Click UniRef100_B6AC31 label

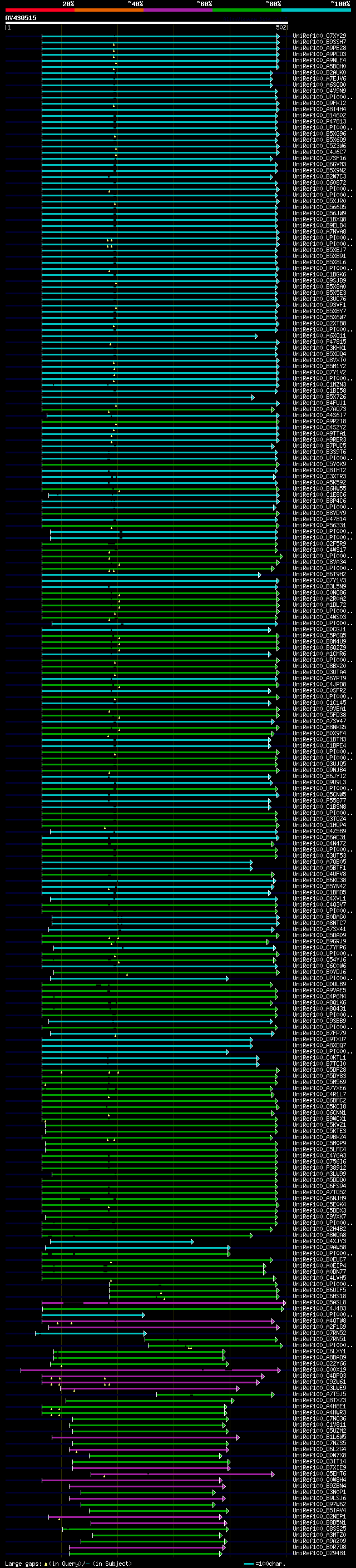(319, 838)
